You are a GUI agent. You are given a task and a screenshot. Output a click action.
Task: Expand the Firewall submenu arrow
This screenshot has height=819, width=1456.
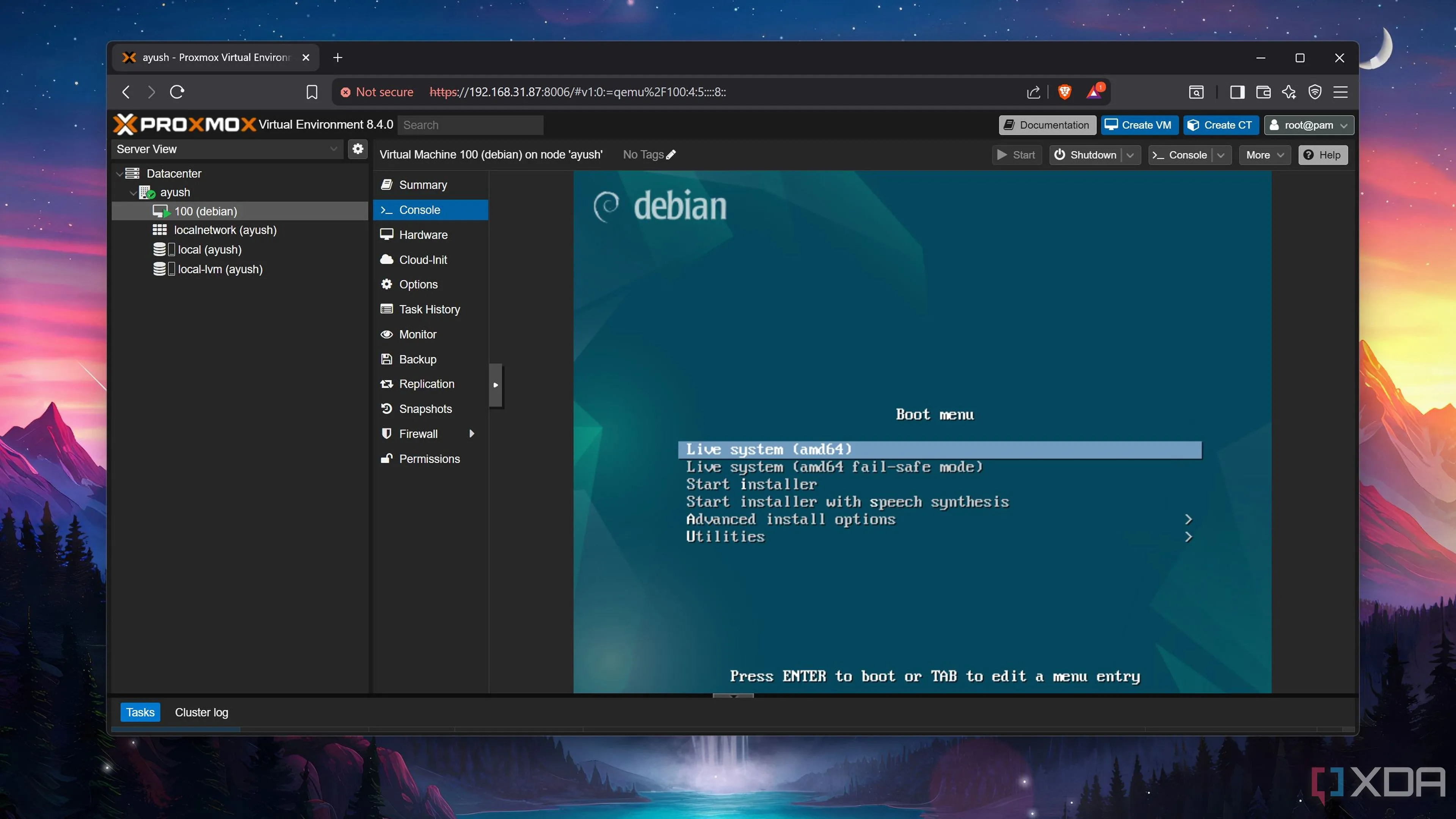tap(471, 433)
